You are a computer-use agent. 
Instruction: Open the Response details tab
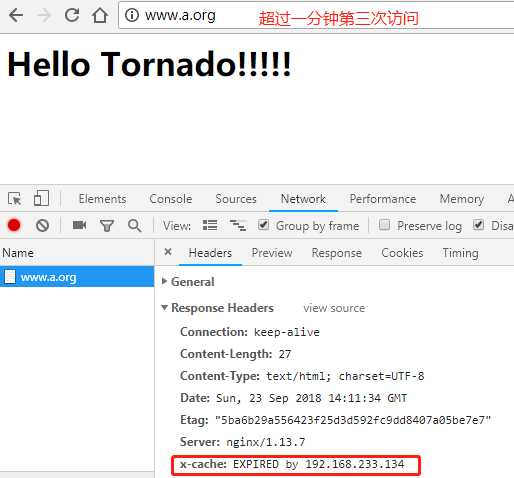tap(337, 253)
